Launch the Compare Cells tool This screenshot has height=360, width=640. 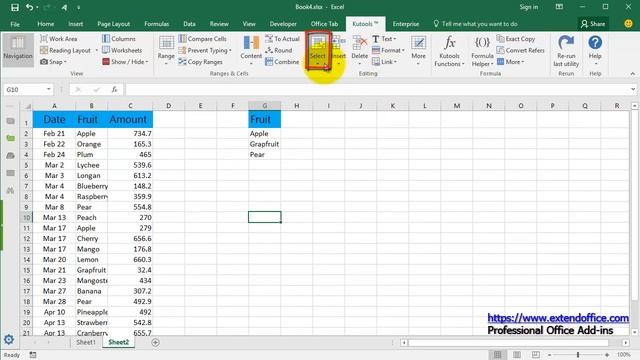coord(202,39)
